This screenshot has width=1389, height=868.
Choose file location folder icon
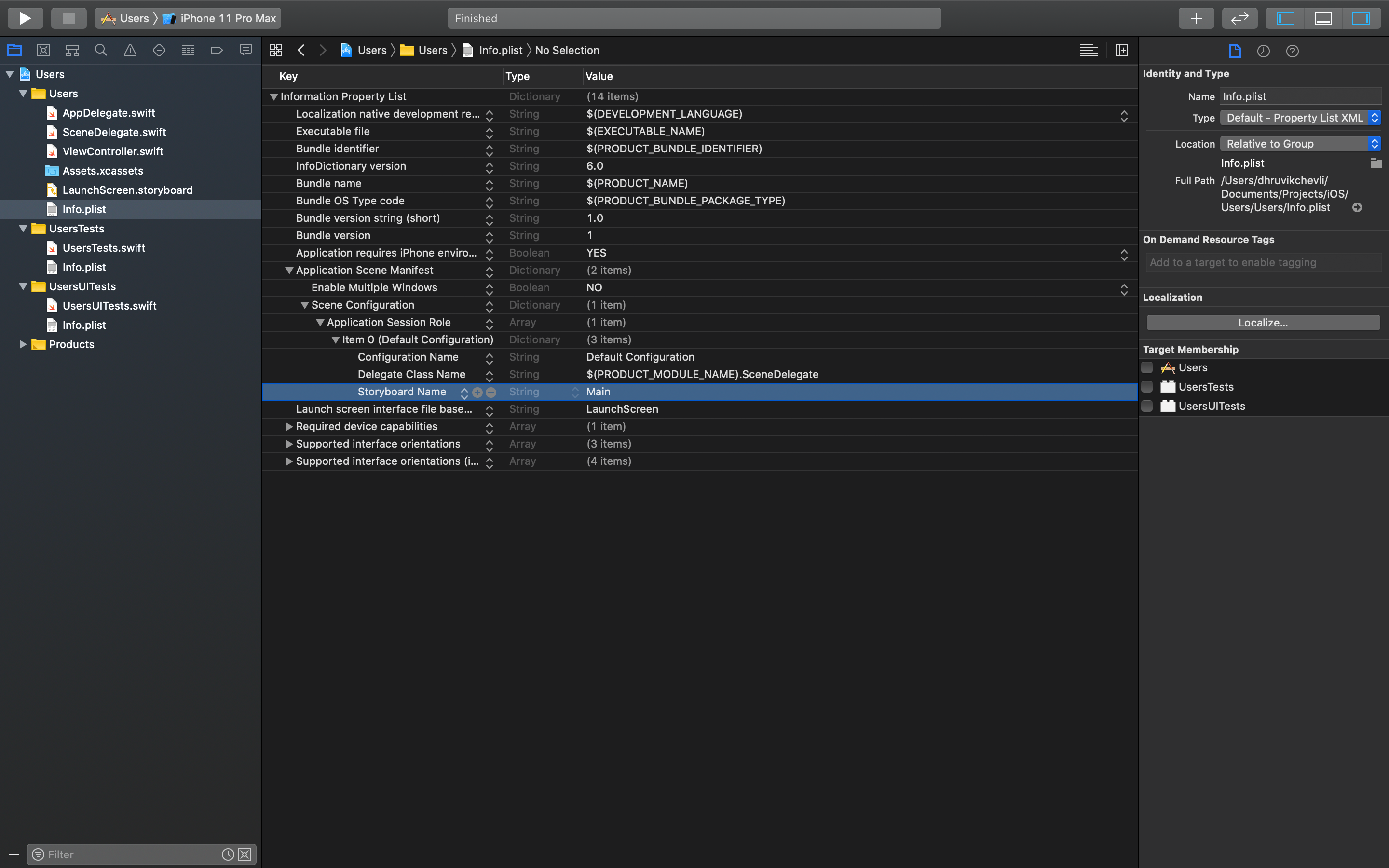tap(1376, 163)
